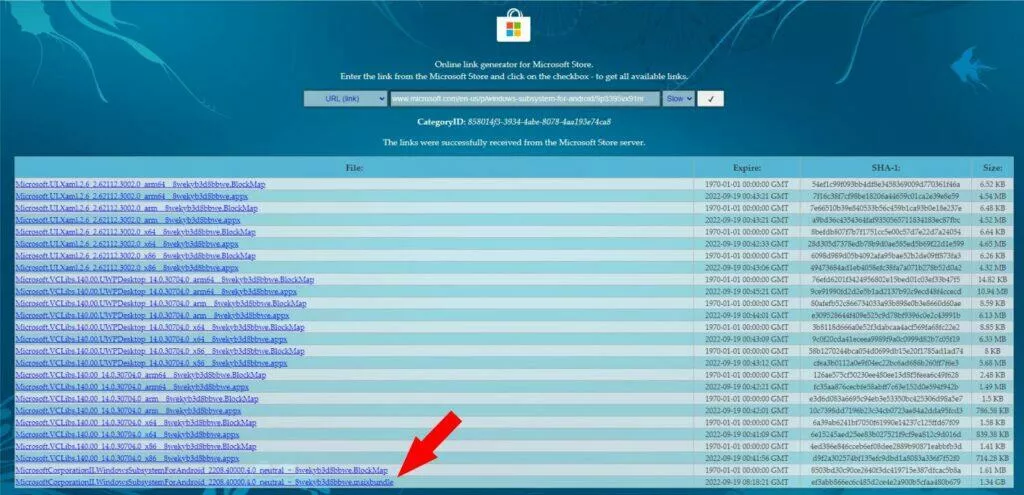The height and width of the screenshot is (495, 1024).
Task: Select the '1.49 MB' size cell
Action: click(x=993, y=387)
